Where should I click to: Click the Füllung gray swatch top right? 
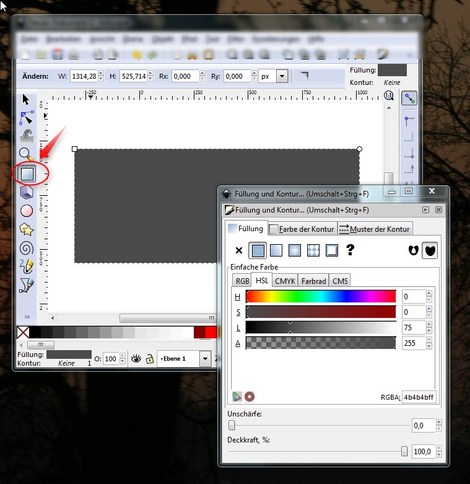(392, 70)
